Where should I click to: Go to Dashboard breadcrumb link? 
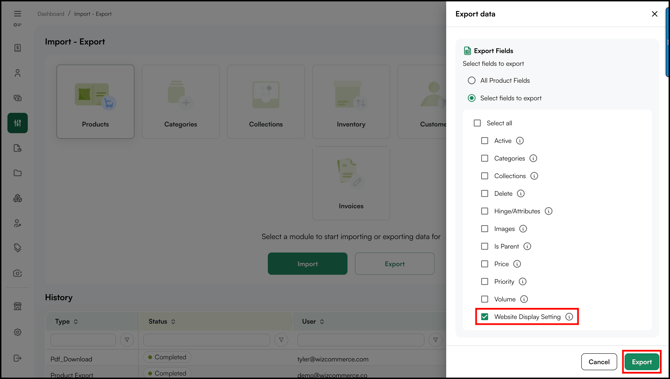(x=50, y=14)
